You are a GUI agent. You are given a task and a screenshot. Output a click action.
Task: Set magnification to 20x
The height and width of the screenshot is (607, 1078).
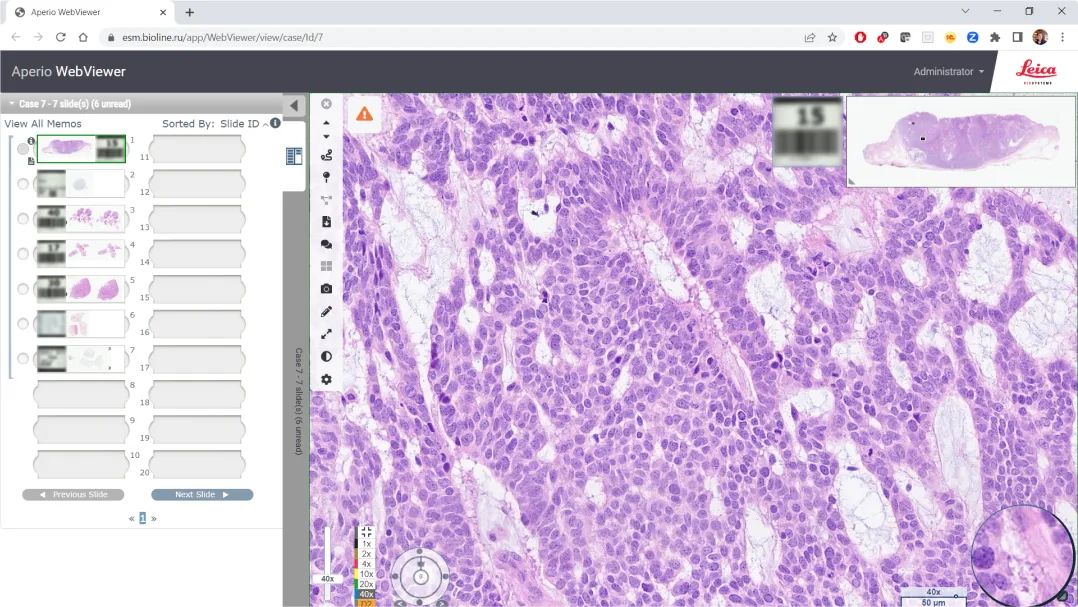click(366, 584)
